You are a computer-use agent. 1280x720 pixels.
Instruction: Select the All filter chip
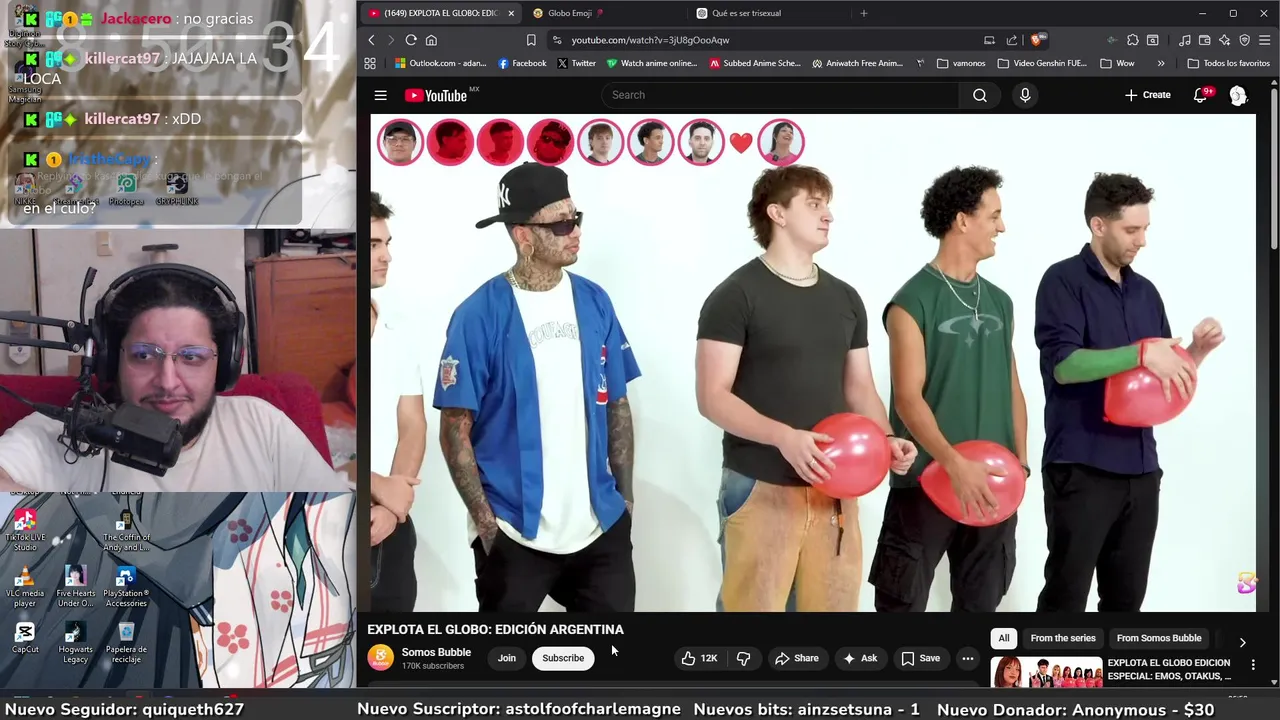[x=1004, y=638]
